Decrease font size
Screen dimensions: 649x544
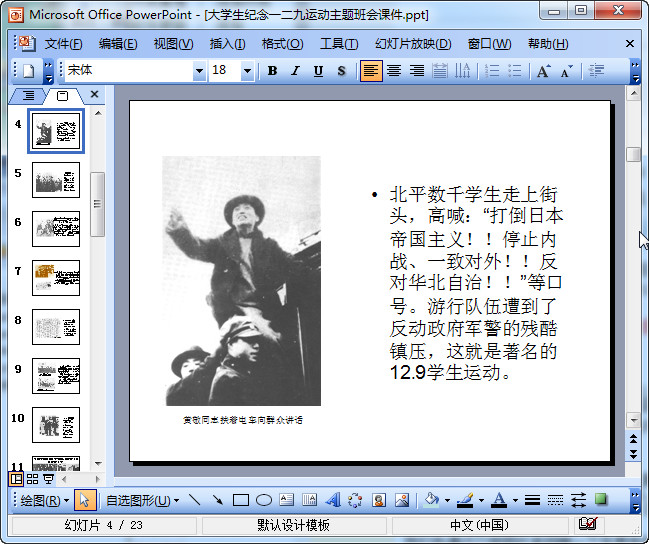tap(567, 71)
